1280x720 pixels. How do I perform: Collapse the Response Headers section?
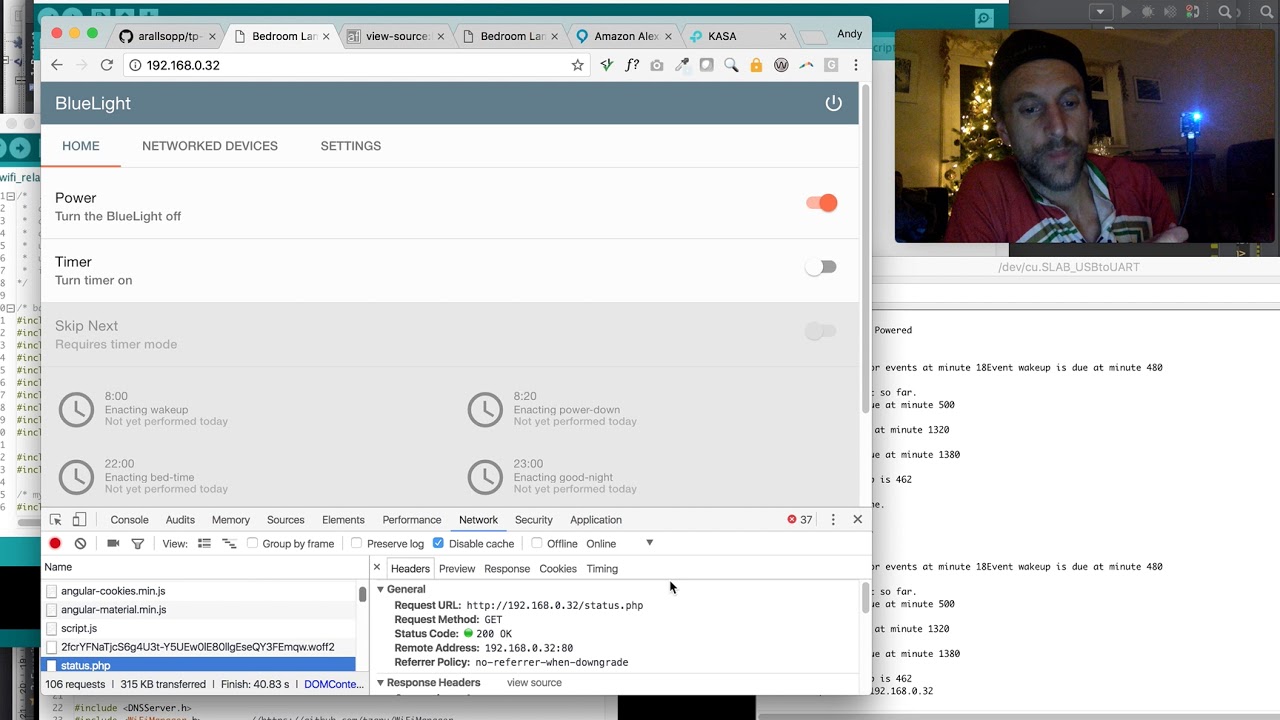(x=380, y=683)
